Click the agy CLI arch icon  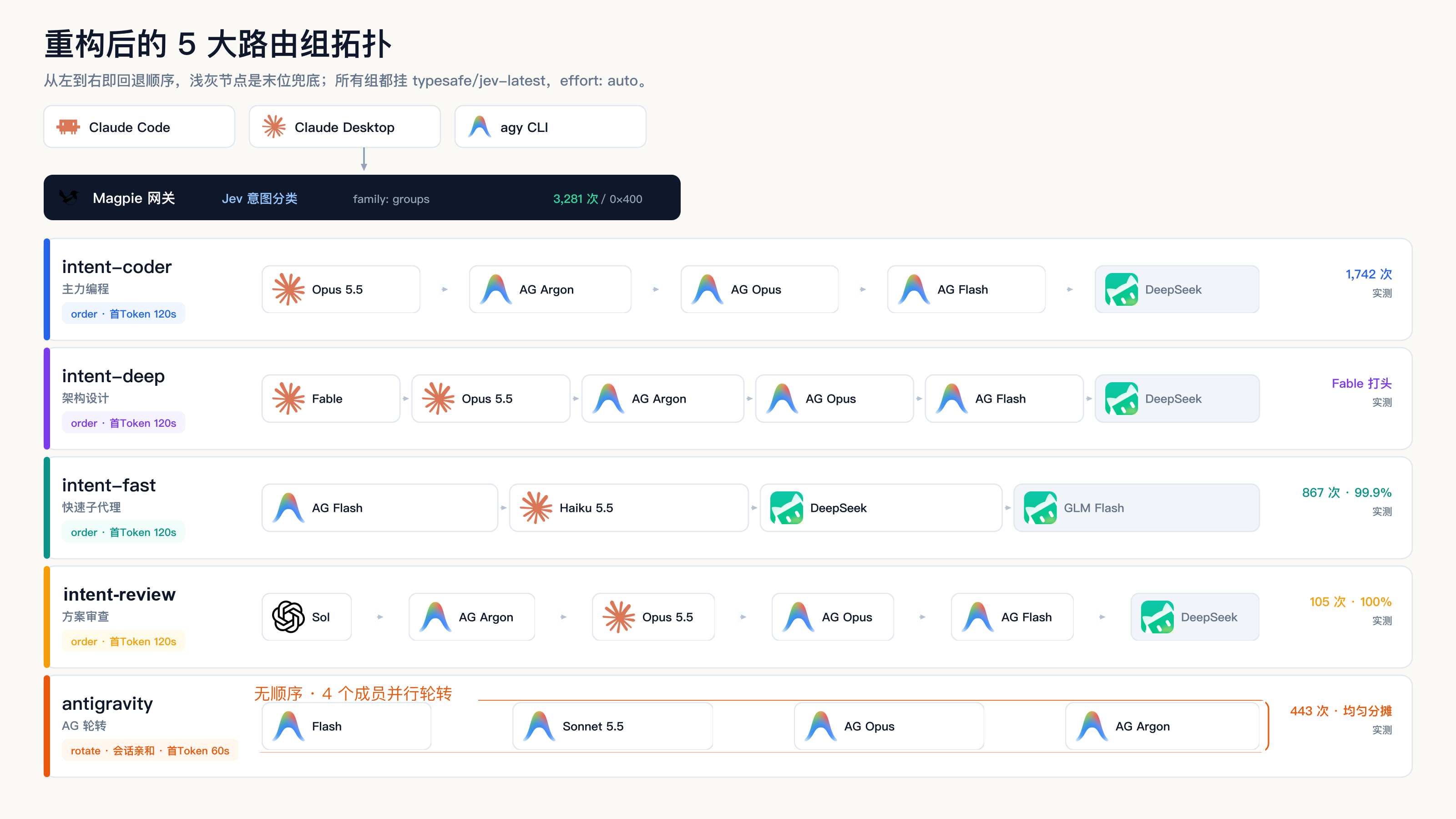pos(480,127)
